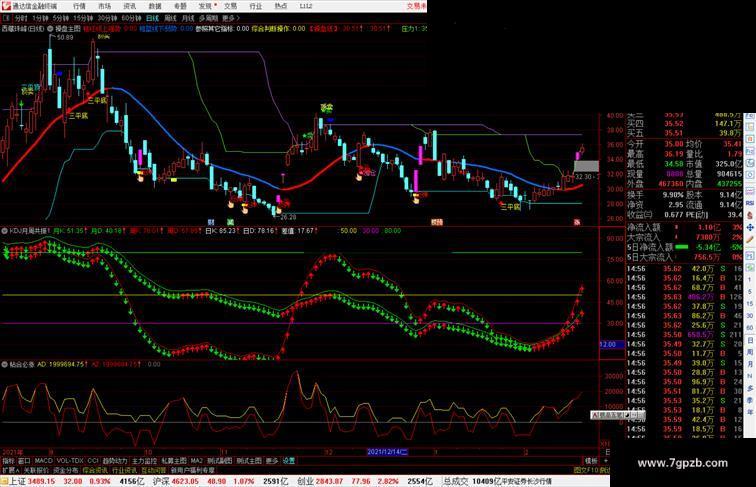Open the 模板 template button

(x=591, y=461)
